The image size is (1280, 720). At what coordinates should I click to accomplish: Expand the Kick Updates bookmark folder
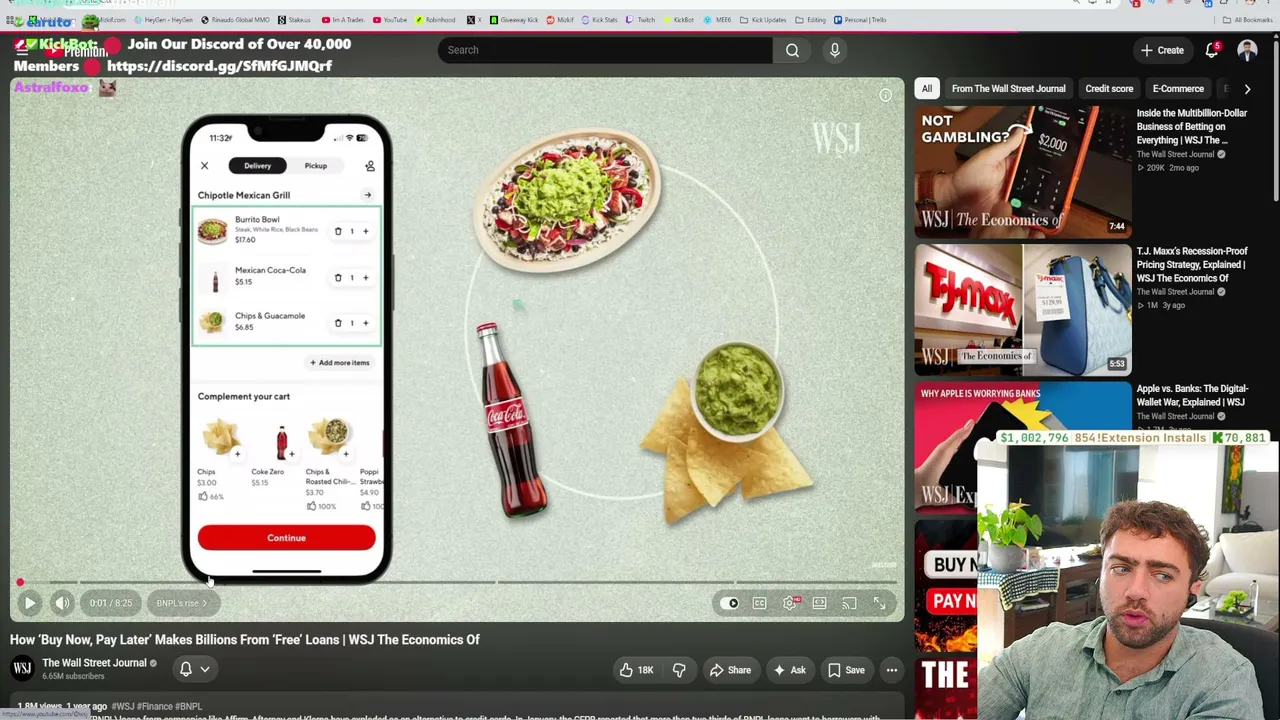[x=763, y=20]
